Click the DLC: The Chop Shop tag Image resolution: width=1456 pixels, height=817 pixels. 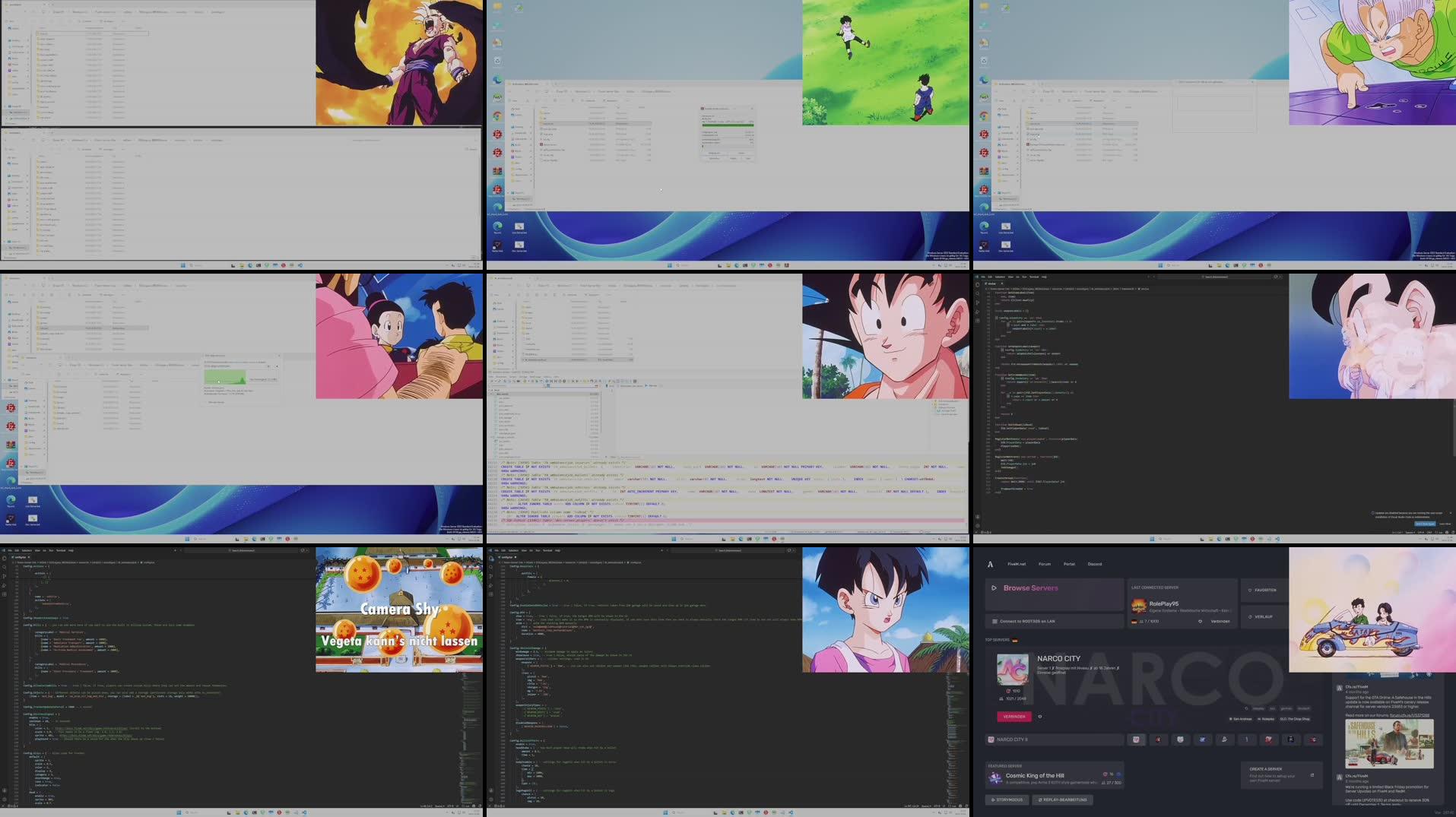click(1295, 719)
